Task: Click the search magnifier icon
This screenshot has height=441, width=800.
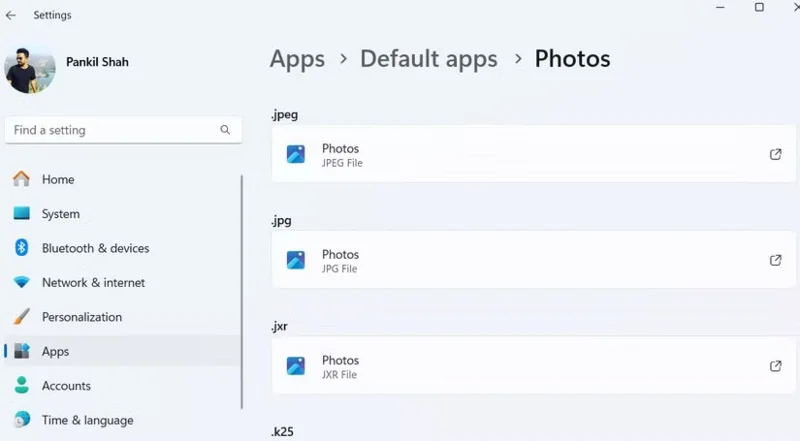Action: [x=225, y=130]
